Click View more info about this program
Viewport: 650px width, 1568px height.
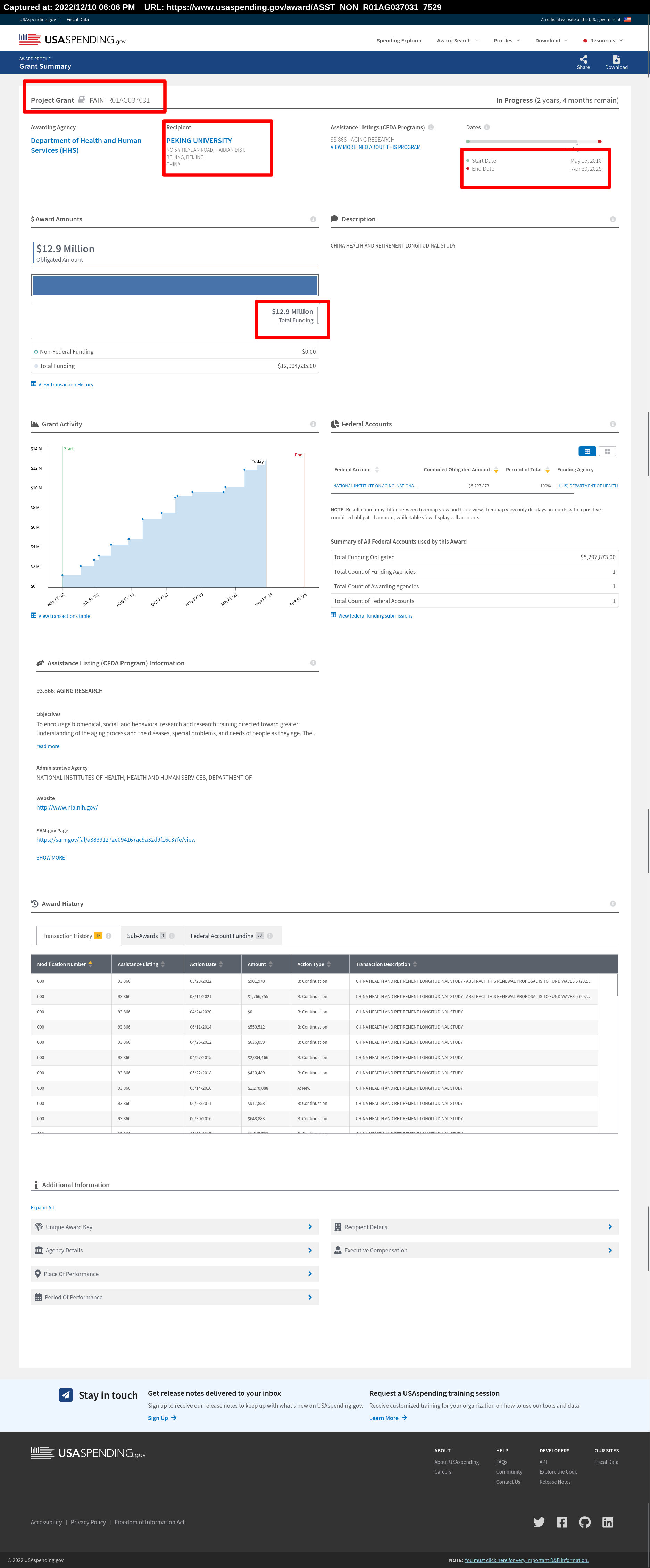[375, 147]
